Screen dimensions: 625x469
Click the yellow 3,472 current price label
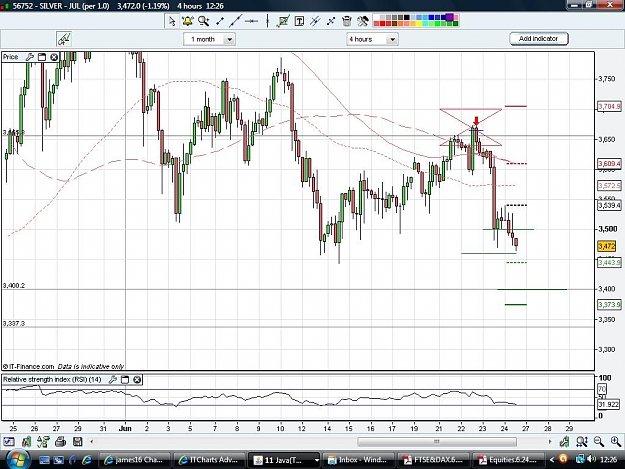(x=607, y=246)
